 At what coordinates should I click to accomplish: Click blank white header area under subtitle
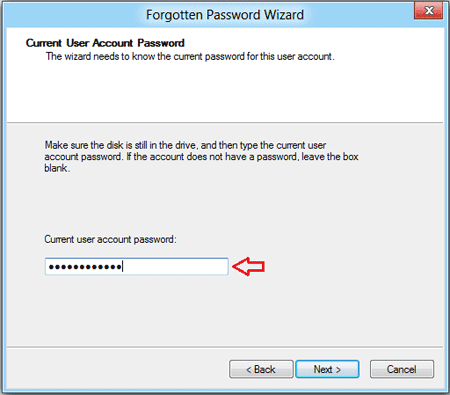click(x=225, y=92)
